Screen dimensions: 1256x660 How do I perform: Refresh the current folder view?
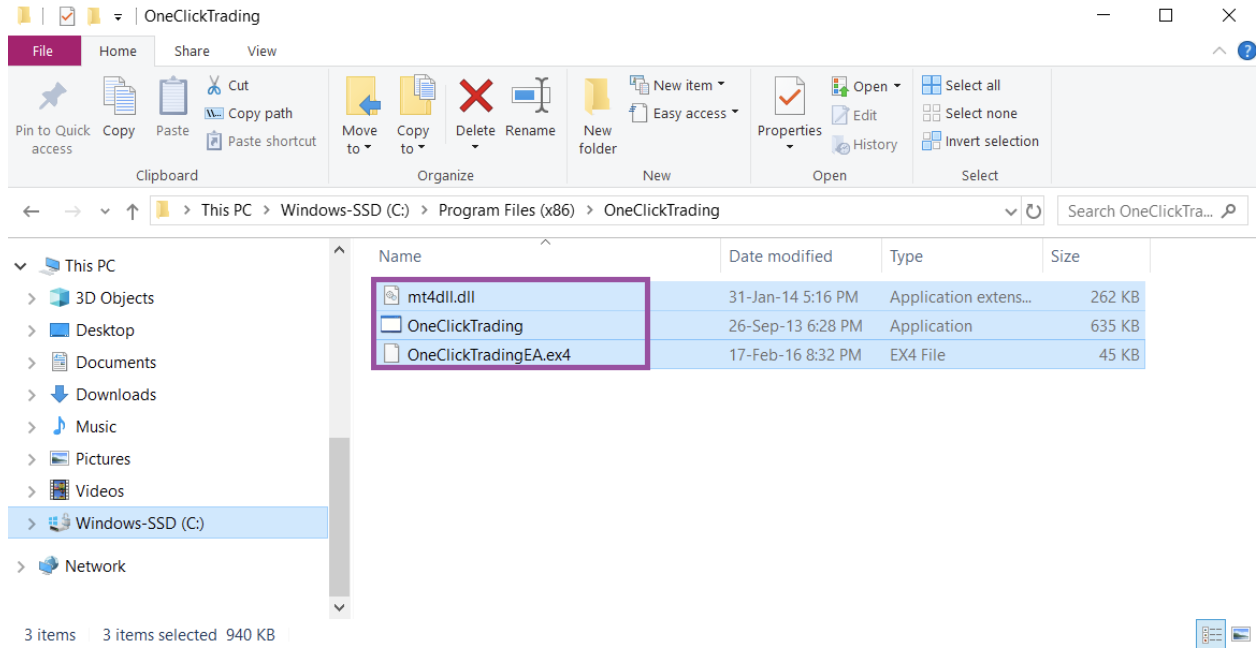[x=1034, y=211]
